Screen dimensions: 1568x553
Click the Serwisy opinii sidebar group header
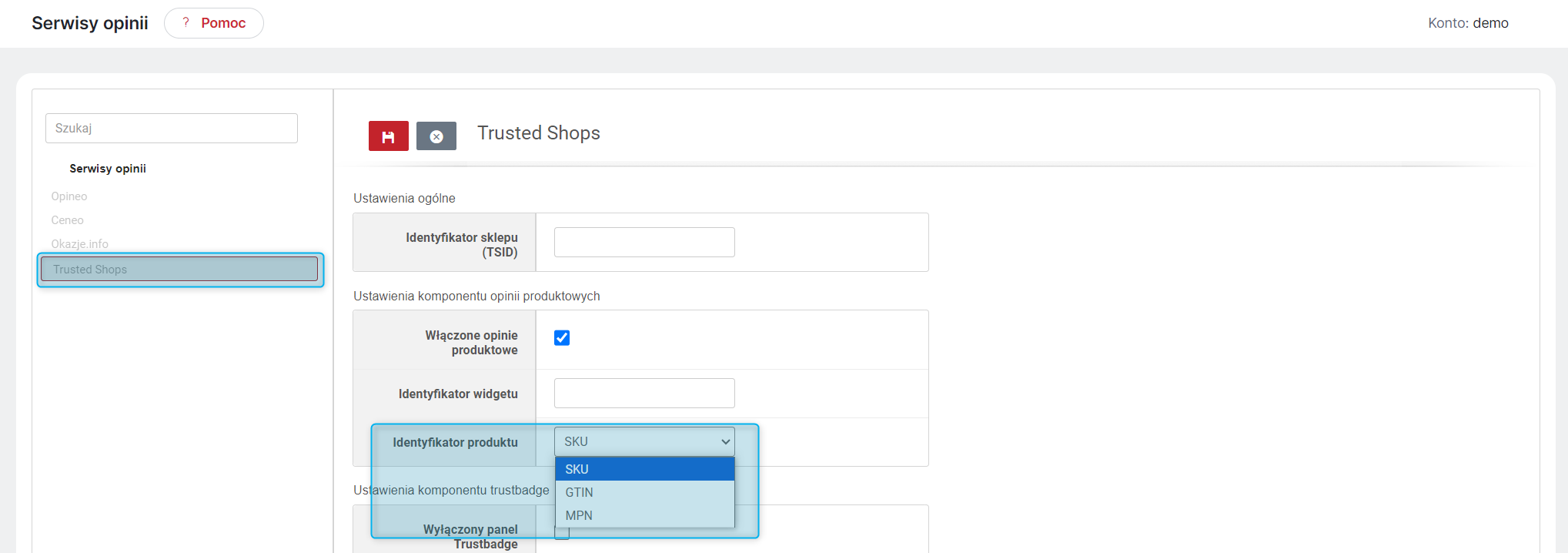click(108, 169)
